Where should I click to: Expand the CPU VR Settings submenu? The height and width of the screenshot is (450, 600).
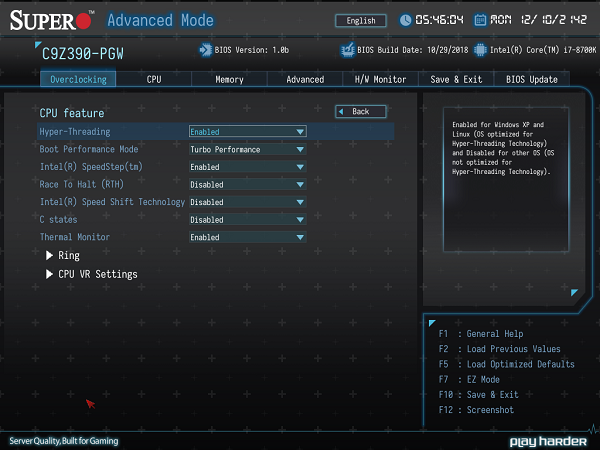91,274
